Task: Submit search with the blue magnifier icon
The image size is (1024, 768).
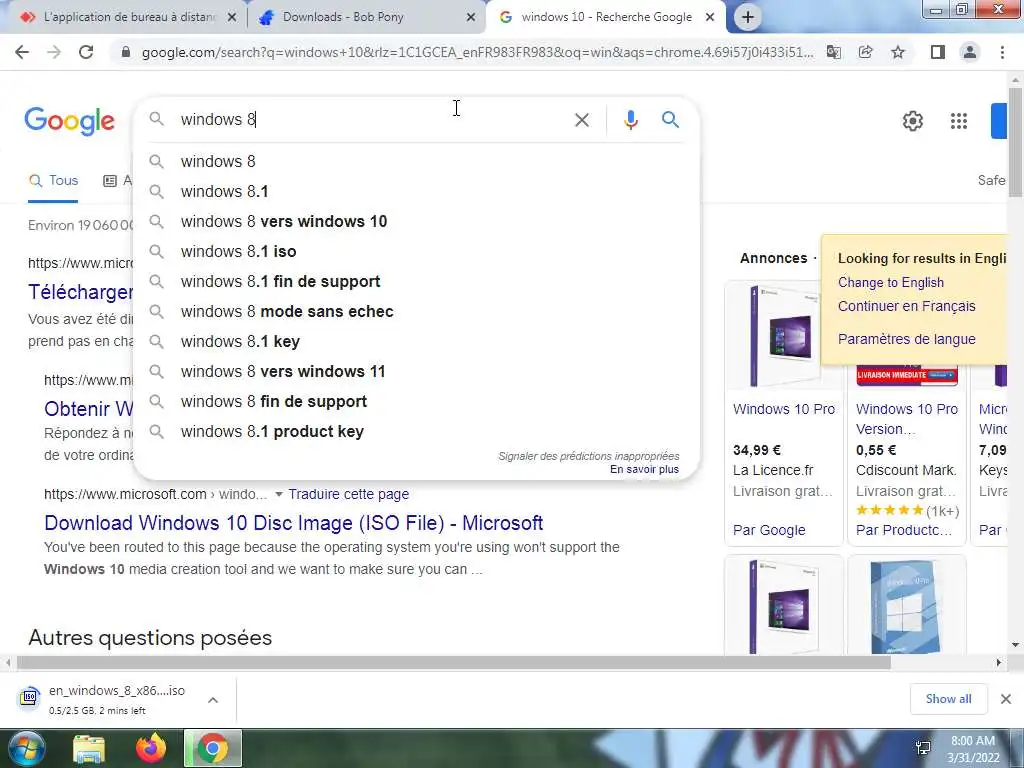Action: pyautogui.click(x=670, y=120)
